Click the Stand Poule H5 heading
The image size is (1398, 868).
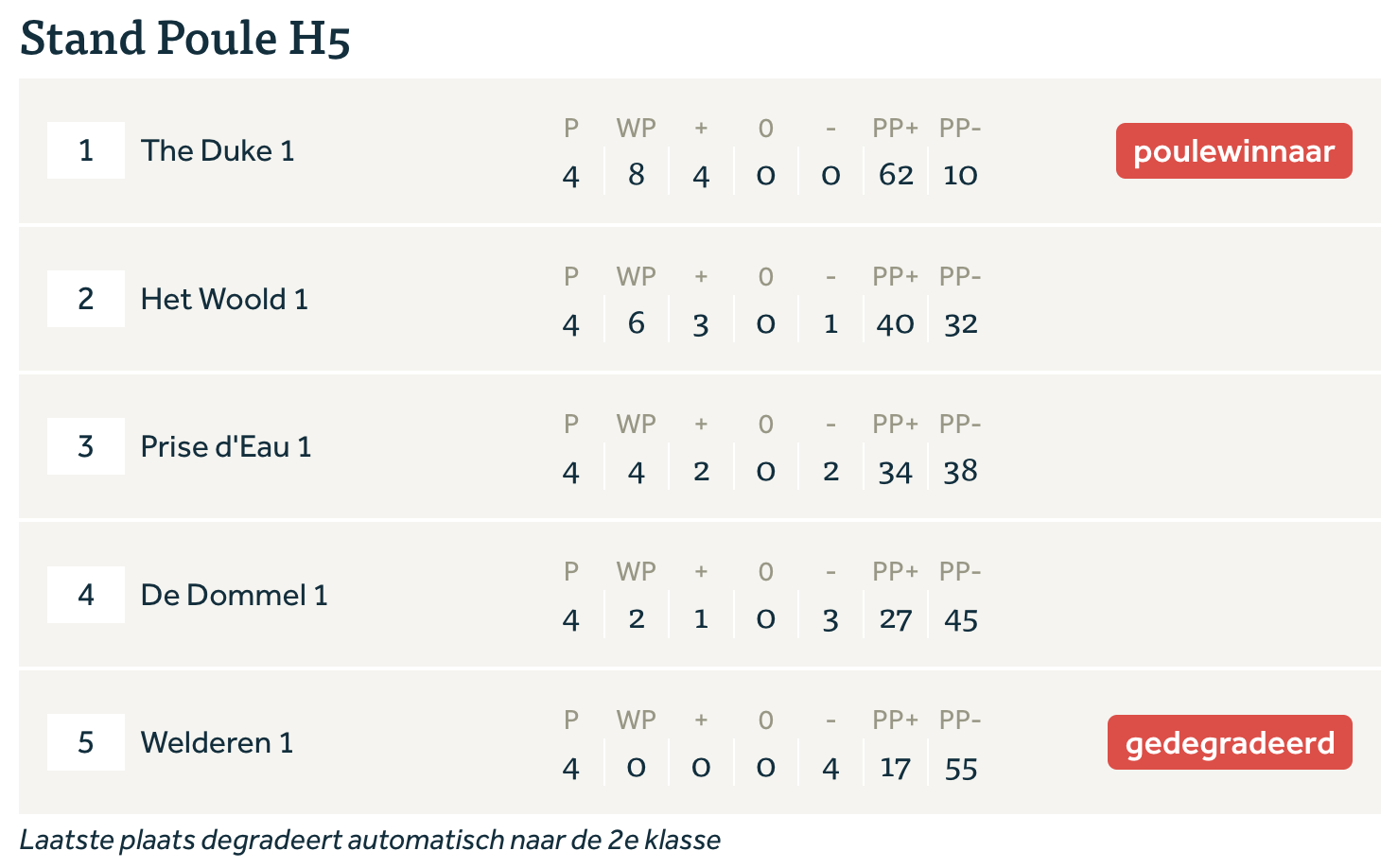pyautogui.click(x=185, y=39)
